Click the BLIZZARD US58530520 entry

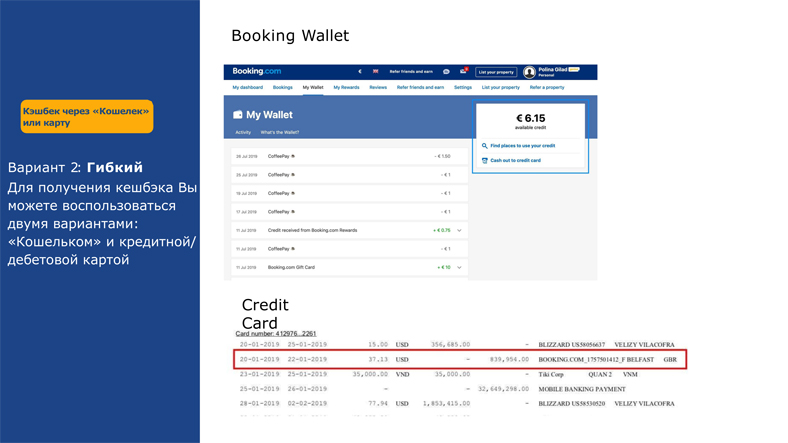coord(571,404)
